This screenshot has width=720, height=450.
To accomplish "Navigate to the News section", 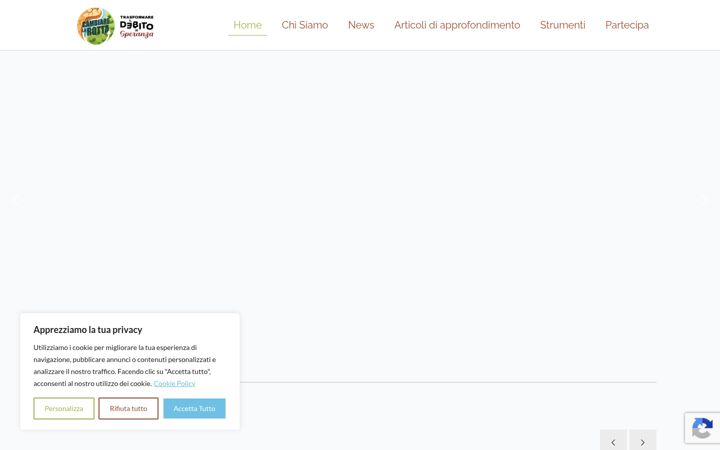I will (361, 25).
